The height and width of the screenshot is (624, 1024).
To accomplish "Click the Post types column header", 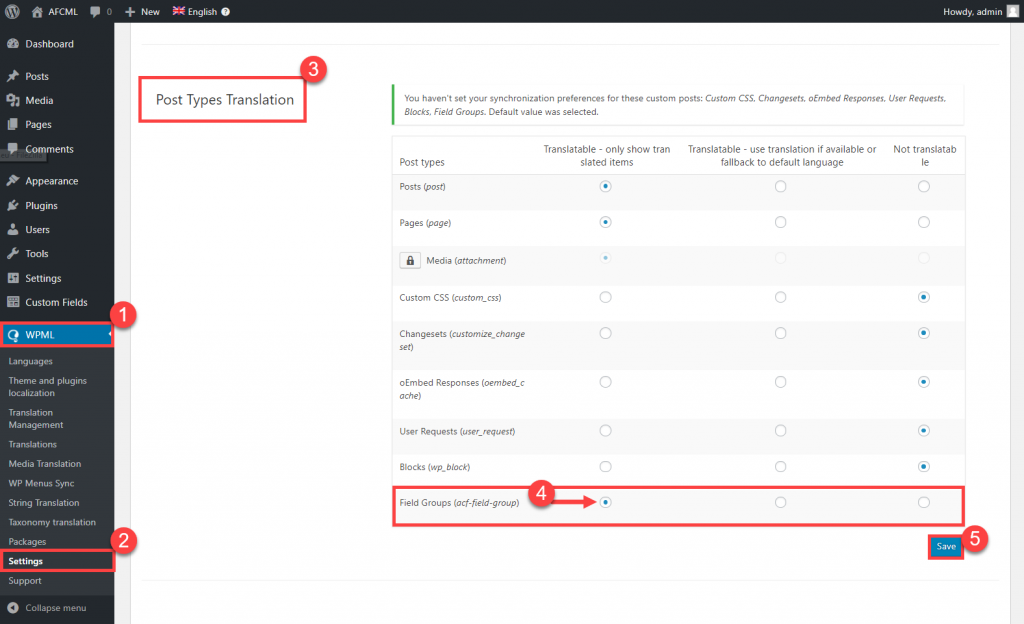I will click(422, 162).
